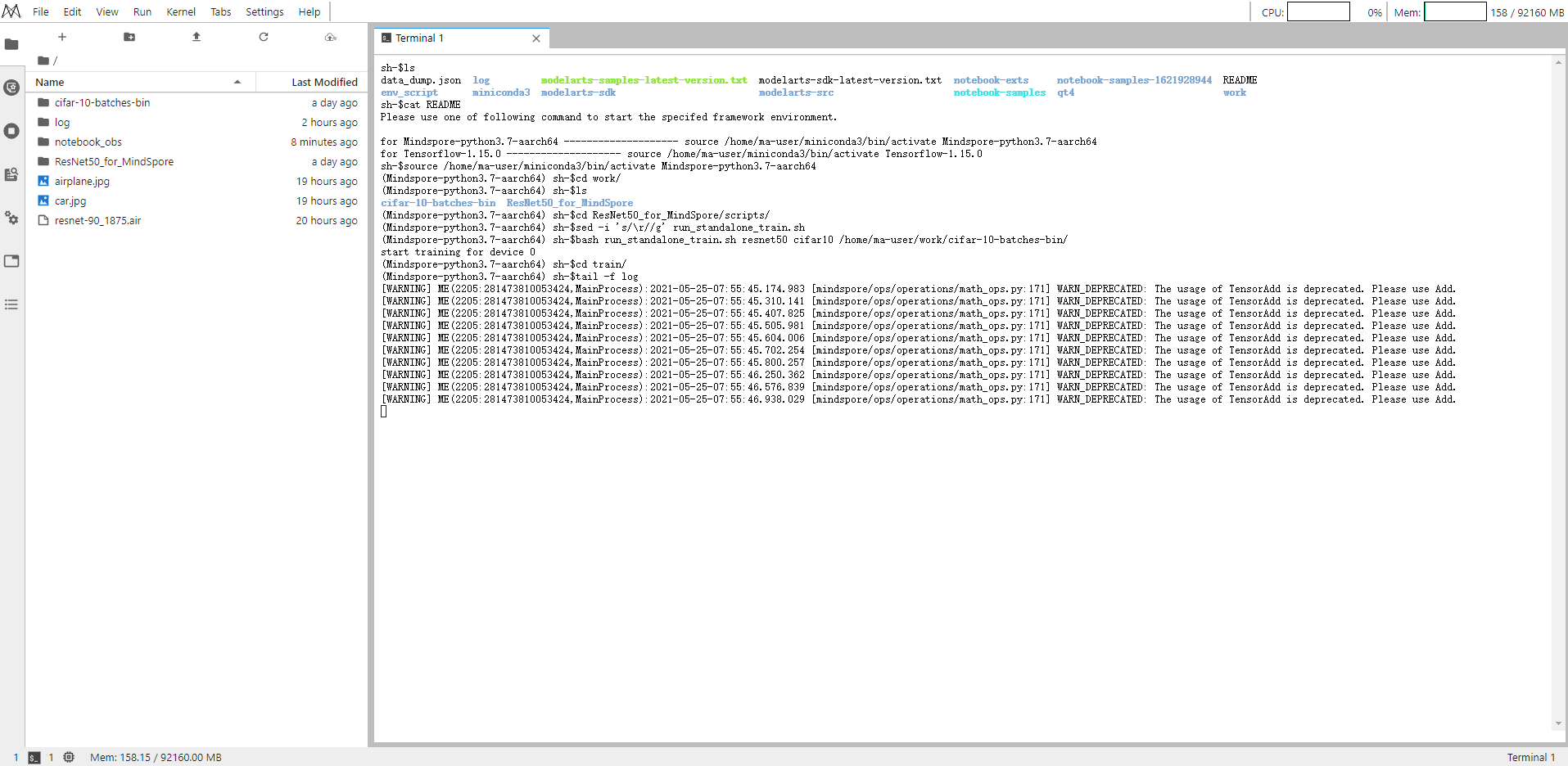This screenshot has width=1568, height=766.
Task: Click the kernel gear icon in status bar
Action: (x=69, y=758)
